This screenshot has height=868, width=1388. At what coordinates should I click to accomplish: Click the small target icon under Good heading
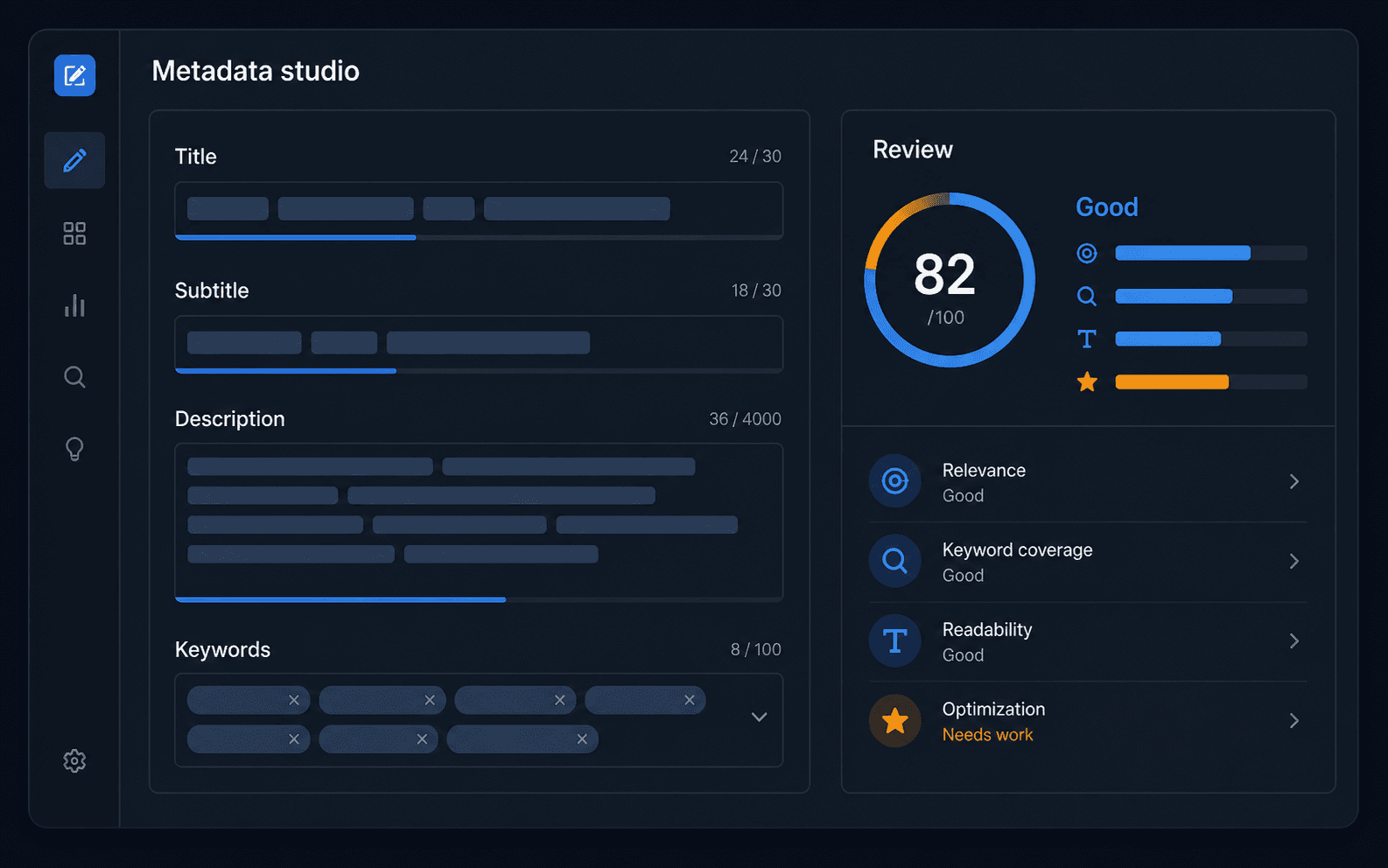click(1086, 253)
